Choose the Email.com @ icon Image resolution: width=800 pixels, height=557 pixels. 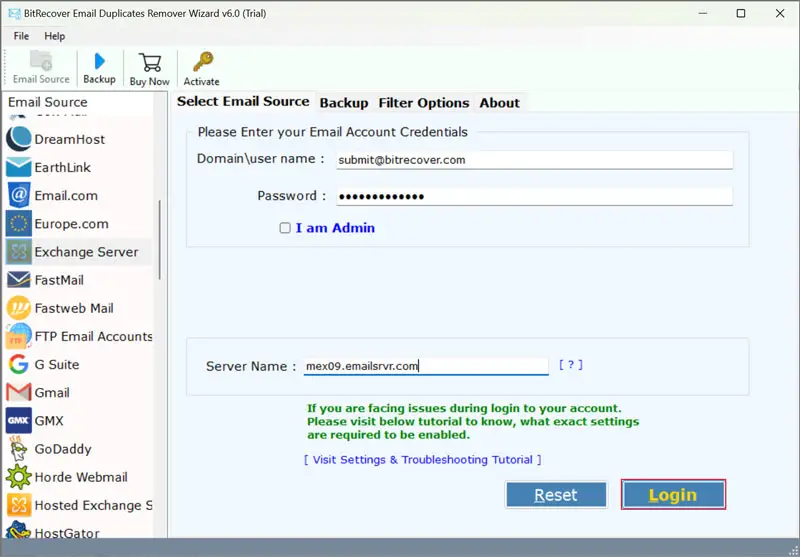(x=19, y=195)
